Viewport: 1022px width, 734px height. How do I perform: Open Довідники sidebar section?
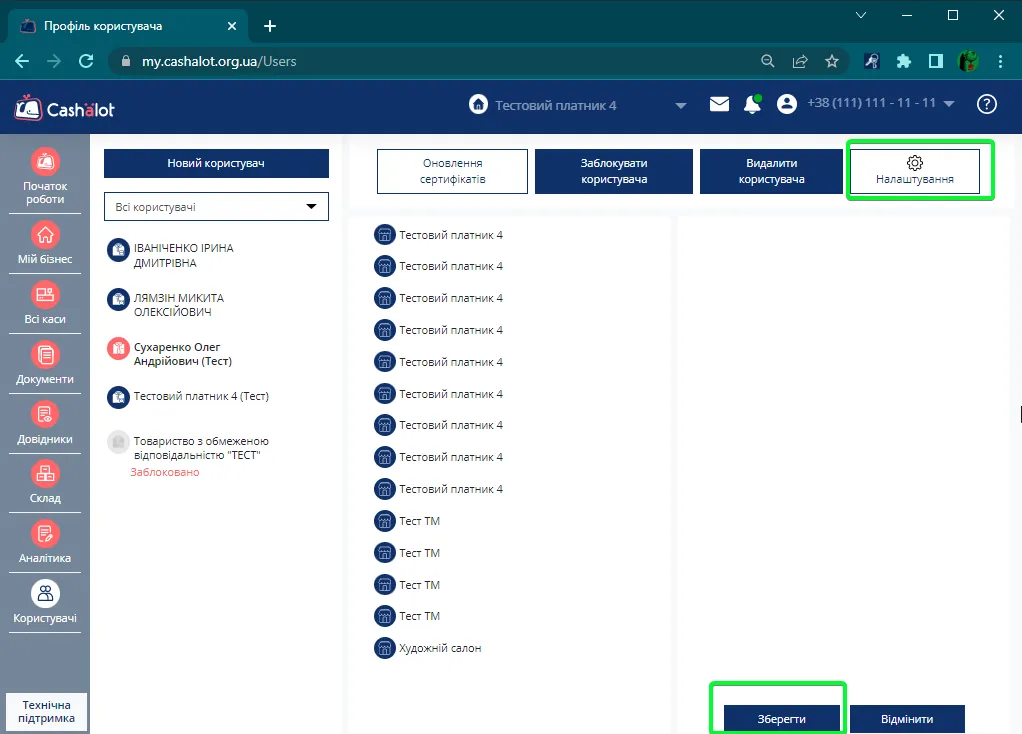[x=45, y=415]
